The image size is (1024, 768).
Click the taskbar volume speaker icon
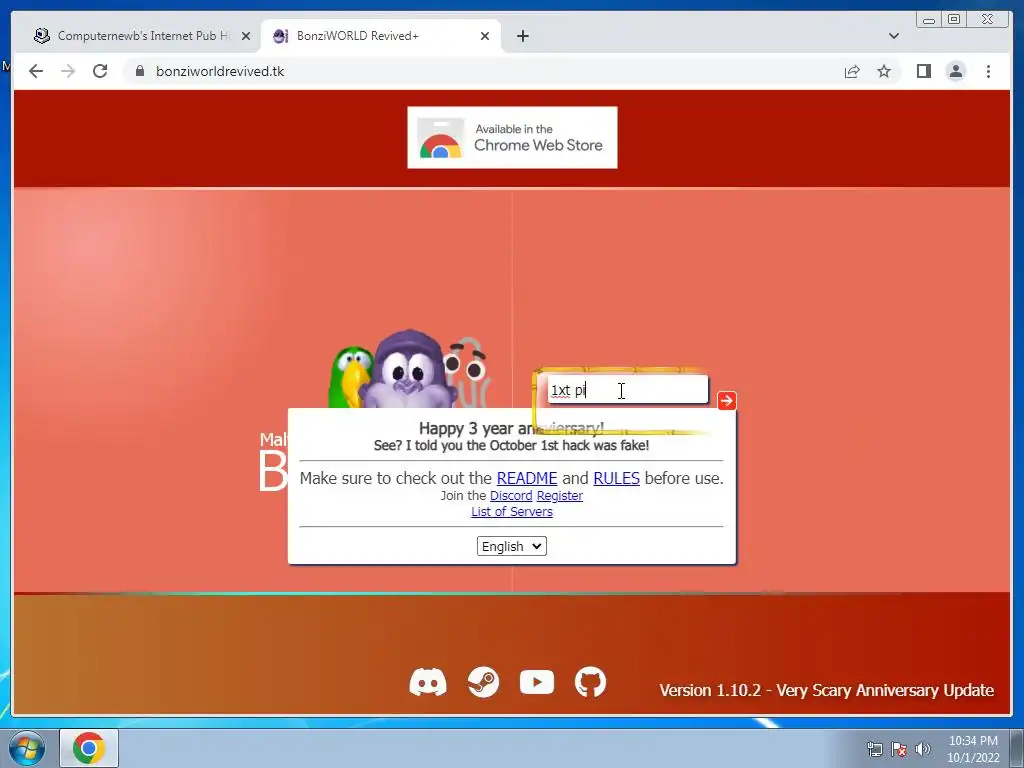(923, 749)
